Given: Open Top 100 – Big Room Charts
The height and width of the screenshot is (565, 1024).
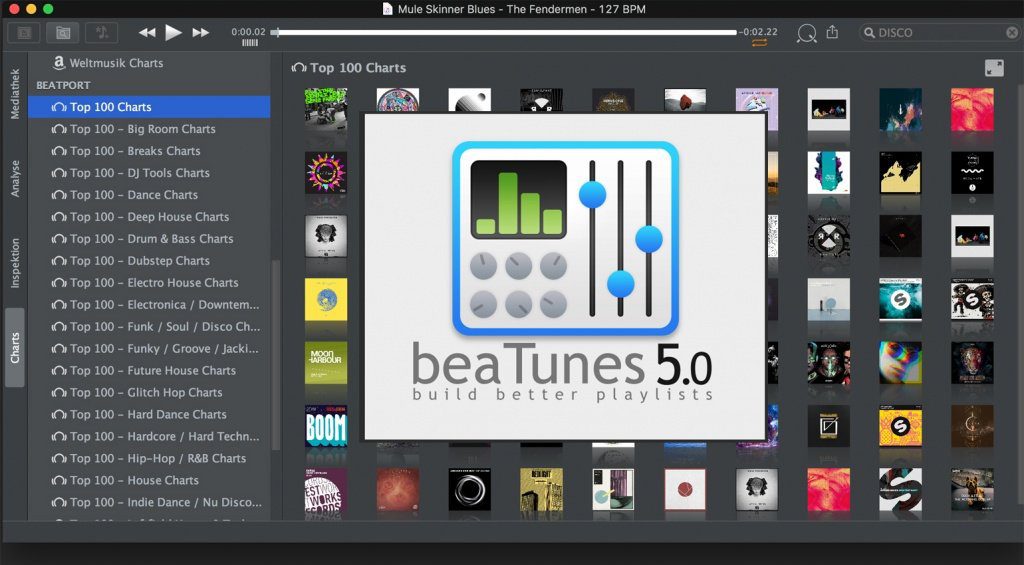Looking at the screenshot, I should 142,129.
